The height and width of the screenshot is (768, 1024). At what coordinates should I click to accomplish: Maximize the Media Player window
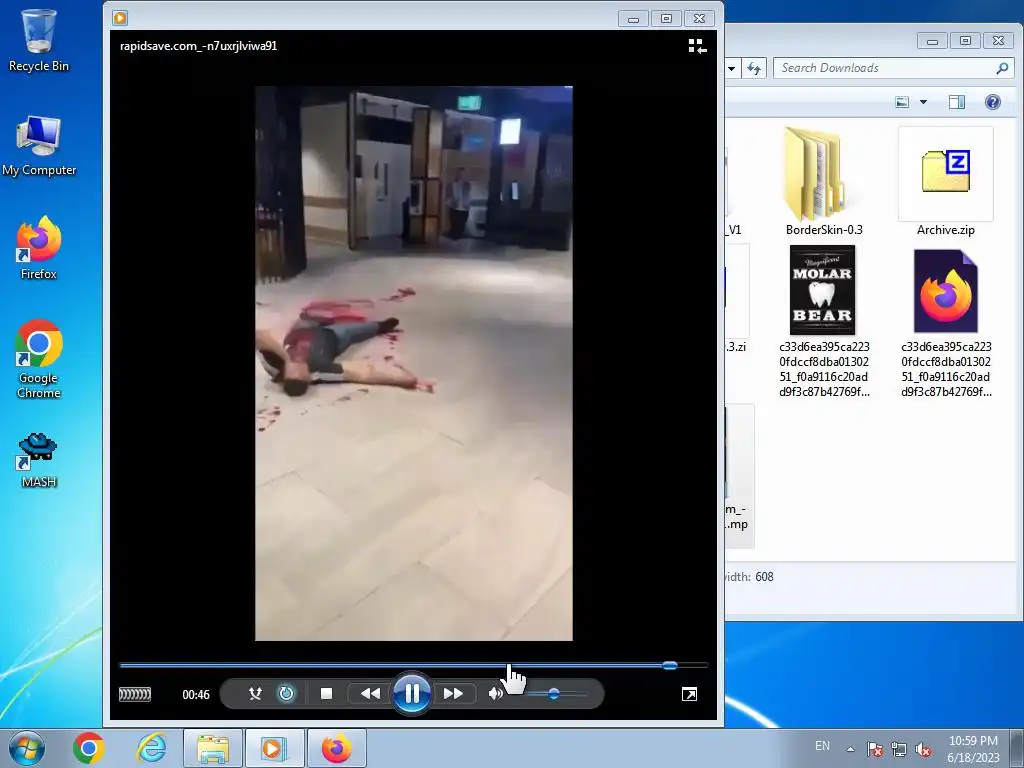pos(666,18)
